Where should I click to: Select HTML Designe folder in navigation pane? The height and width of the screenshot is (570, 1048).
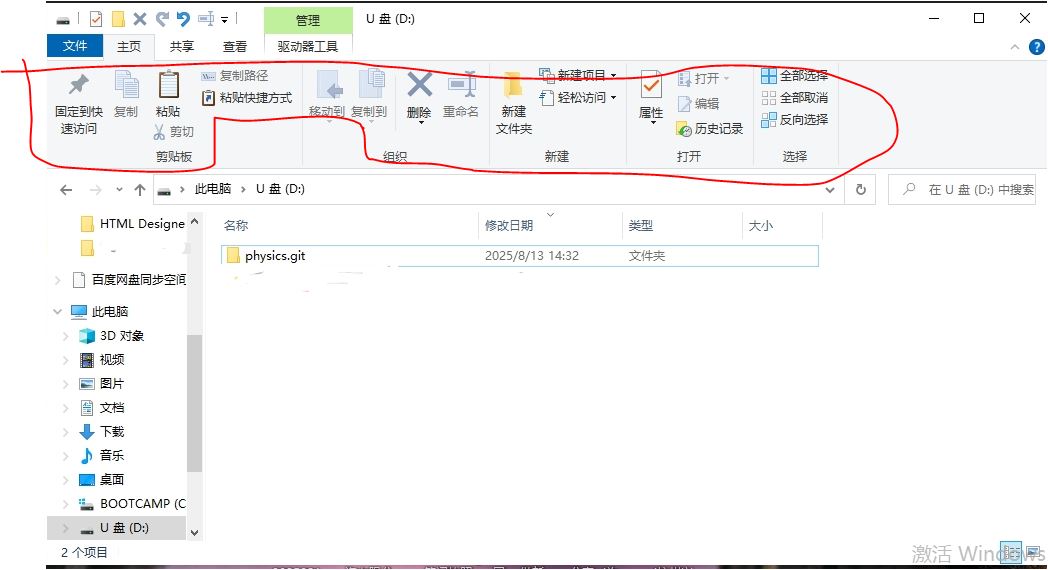[132, 224]
